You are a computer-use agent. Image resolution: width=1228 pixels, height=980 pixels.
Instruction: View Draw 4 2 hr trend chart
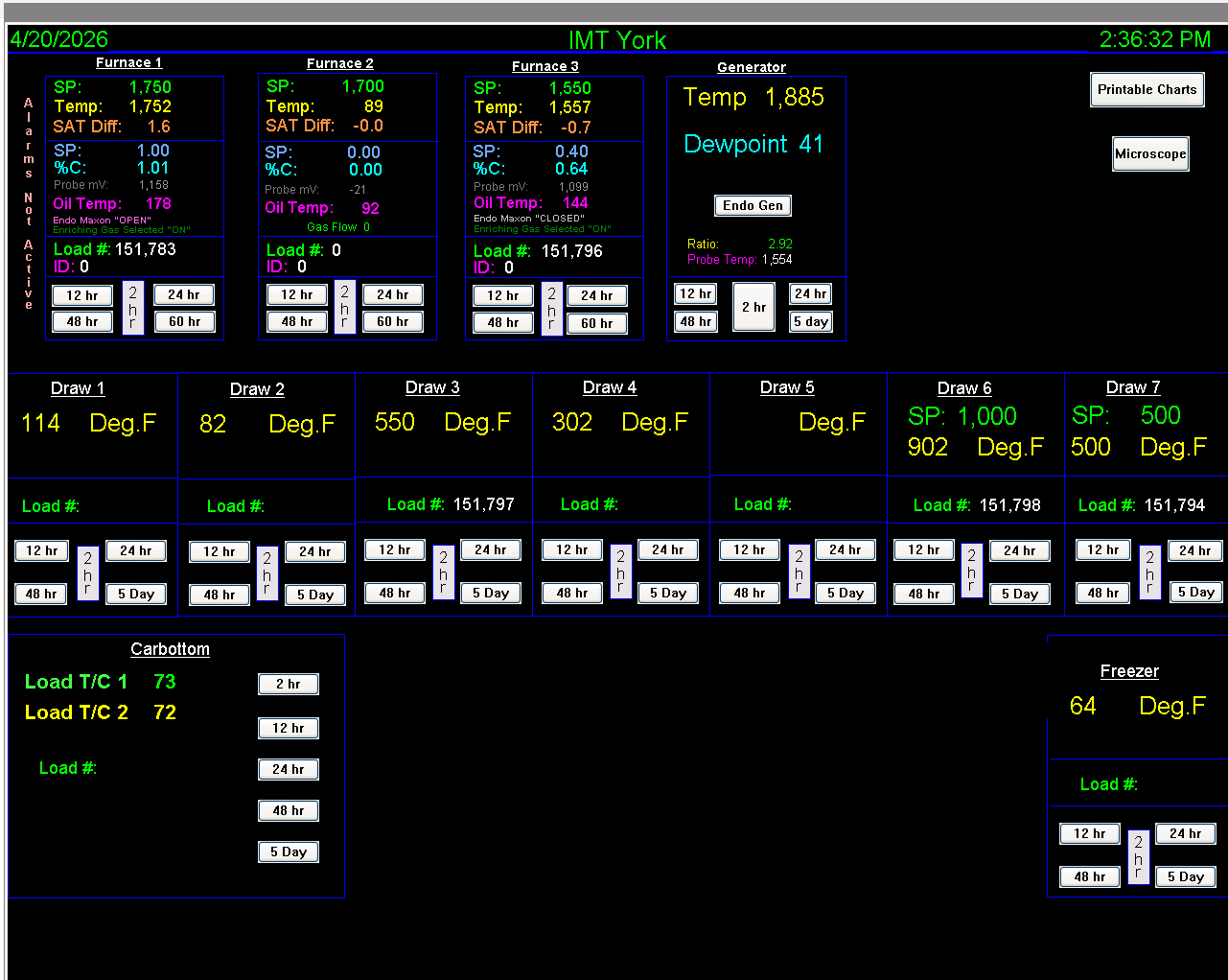pyautogui.click(x=620, y=571)
